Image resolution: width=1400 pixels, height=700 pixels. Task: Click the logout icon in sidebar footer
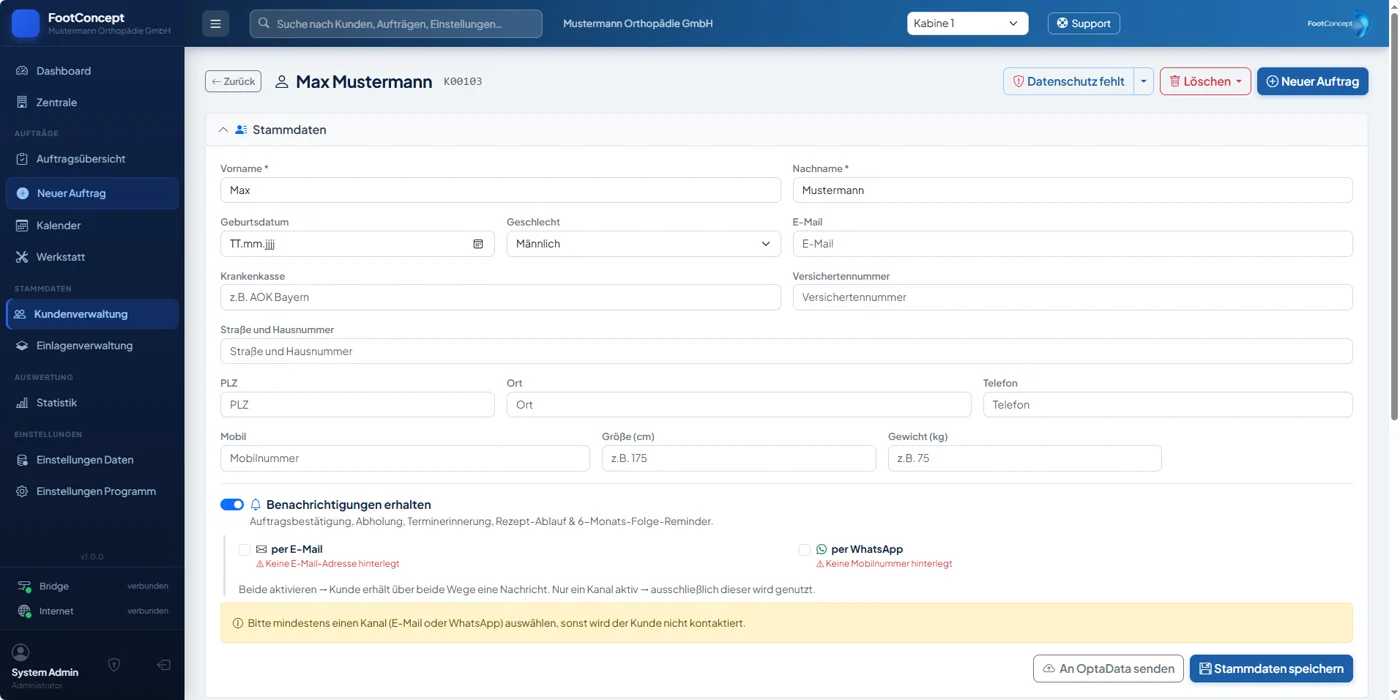click(164, 665)
